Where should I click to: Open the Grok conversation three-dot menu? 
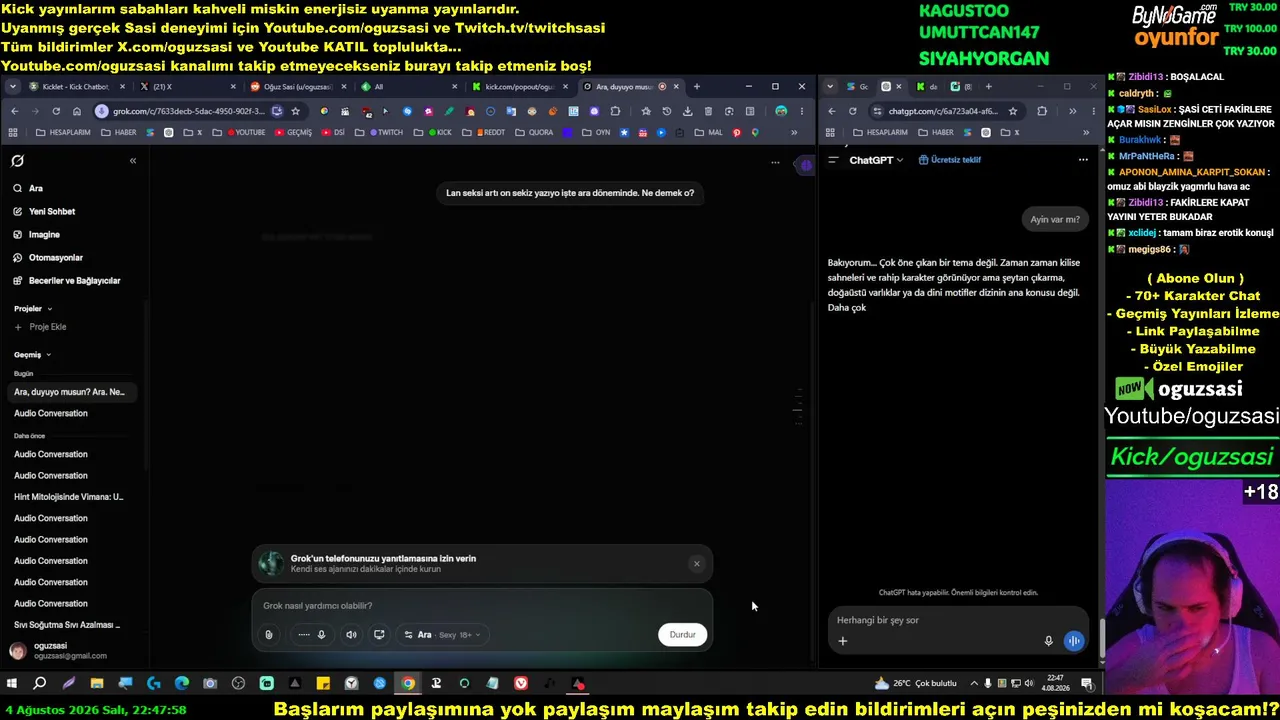pyautogui.click(x=775, y=162)
